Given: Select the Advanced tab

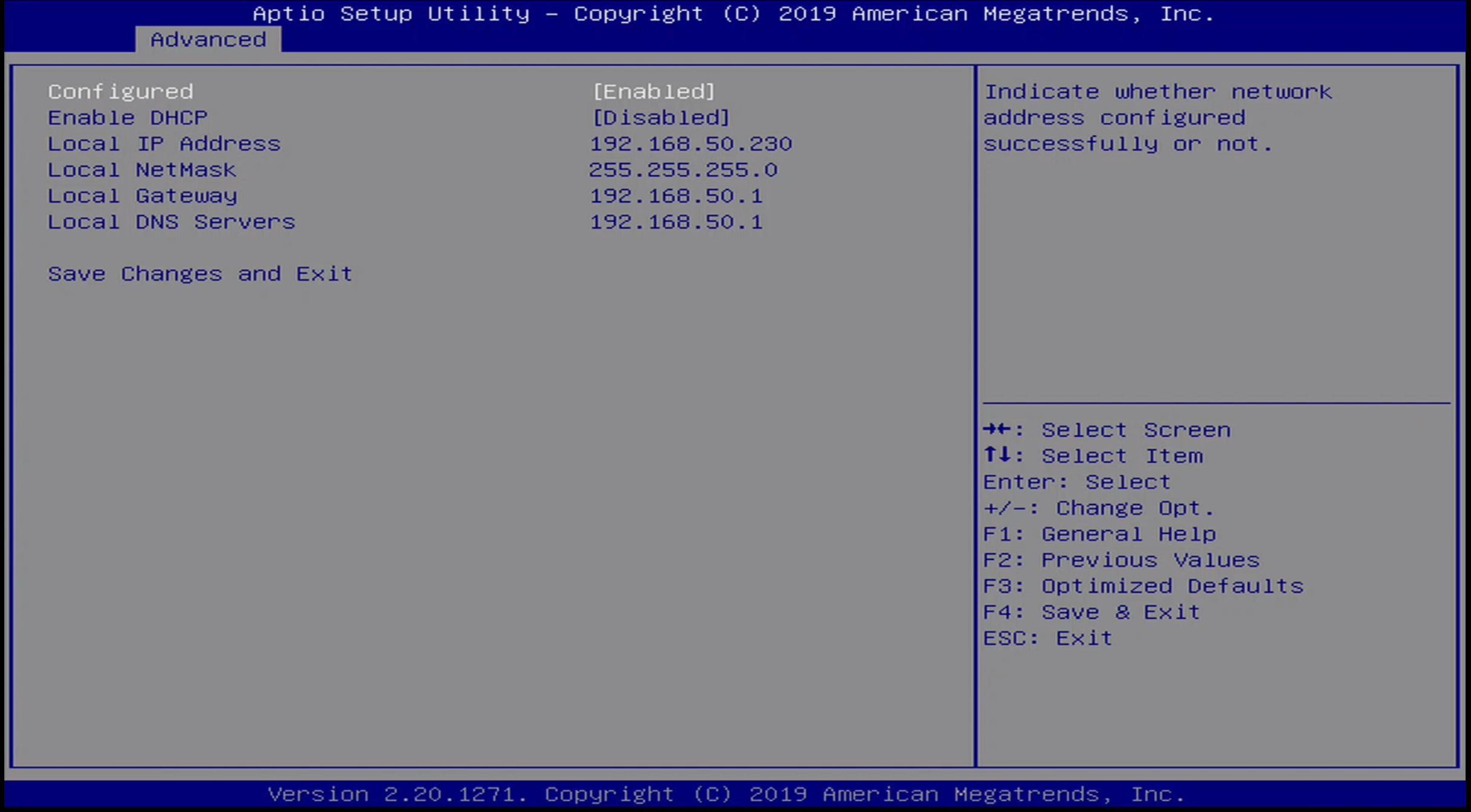Looking at the screenshot, I should click(209, 39).
